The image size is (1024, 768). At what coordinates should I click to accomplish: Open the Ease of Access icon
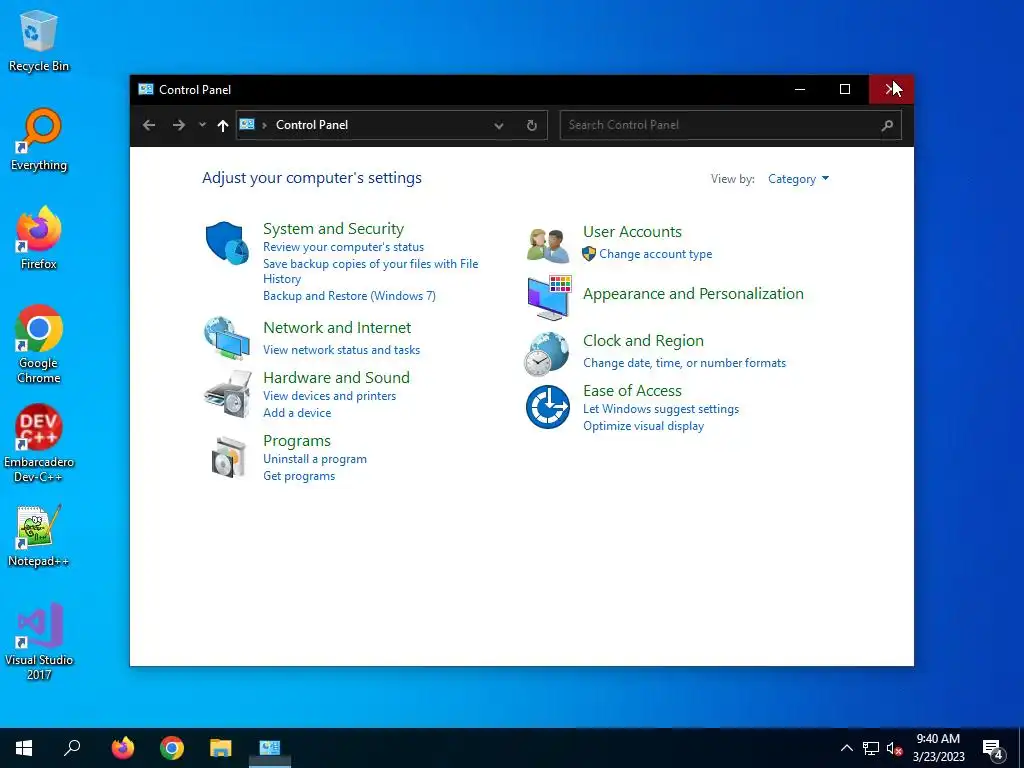[547, 407]
